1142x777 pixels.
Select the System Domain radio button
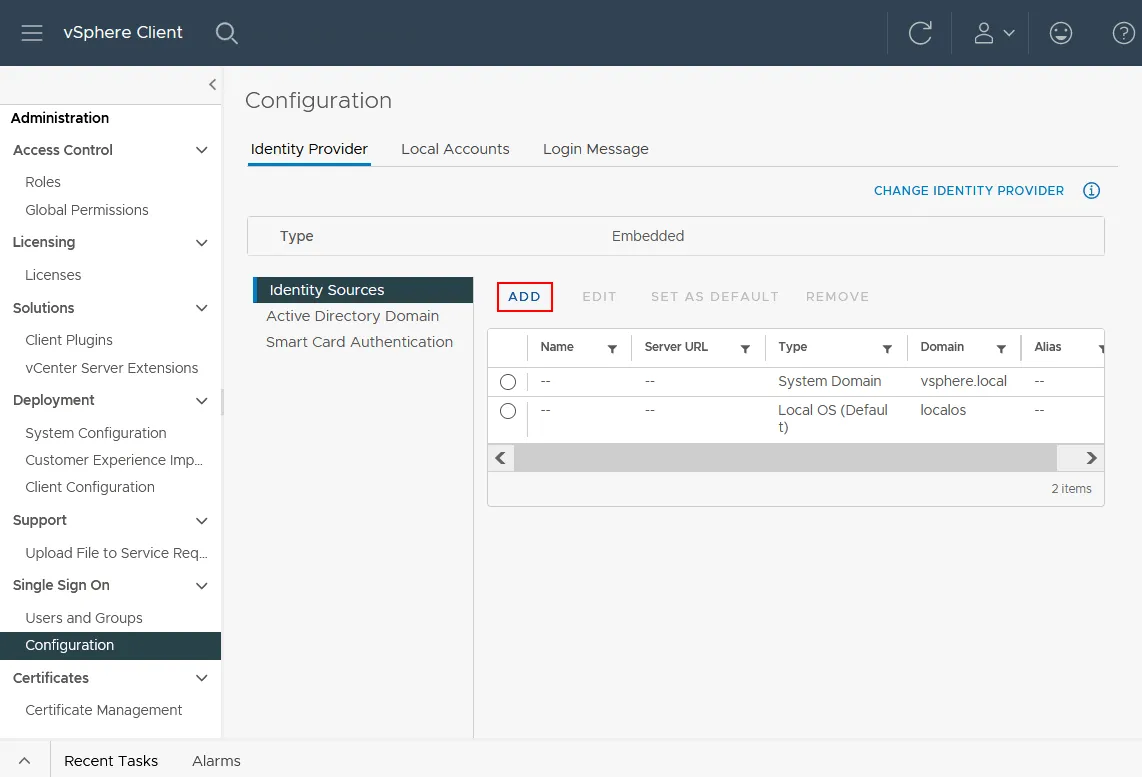[x=508, y=382]
